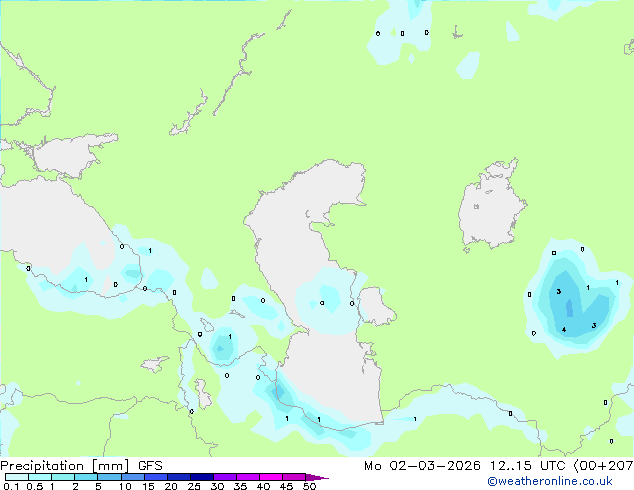Click the "GFS" model label

(x=150, y=466)
